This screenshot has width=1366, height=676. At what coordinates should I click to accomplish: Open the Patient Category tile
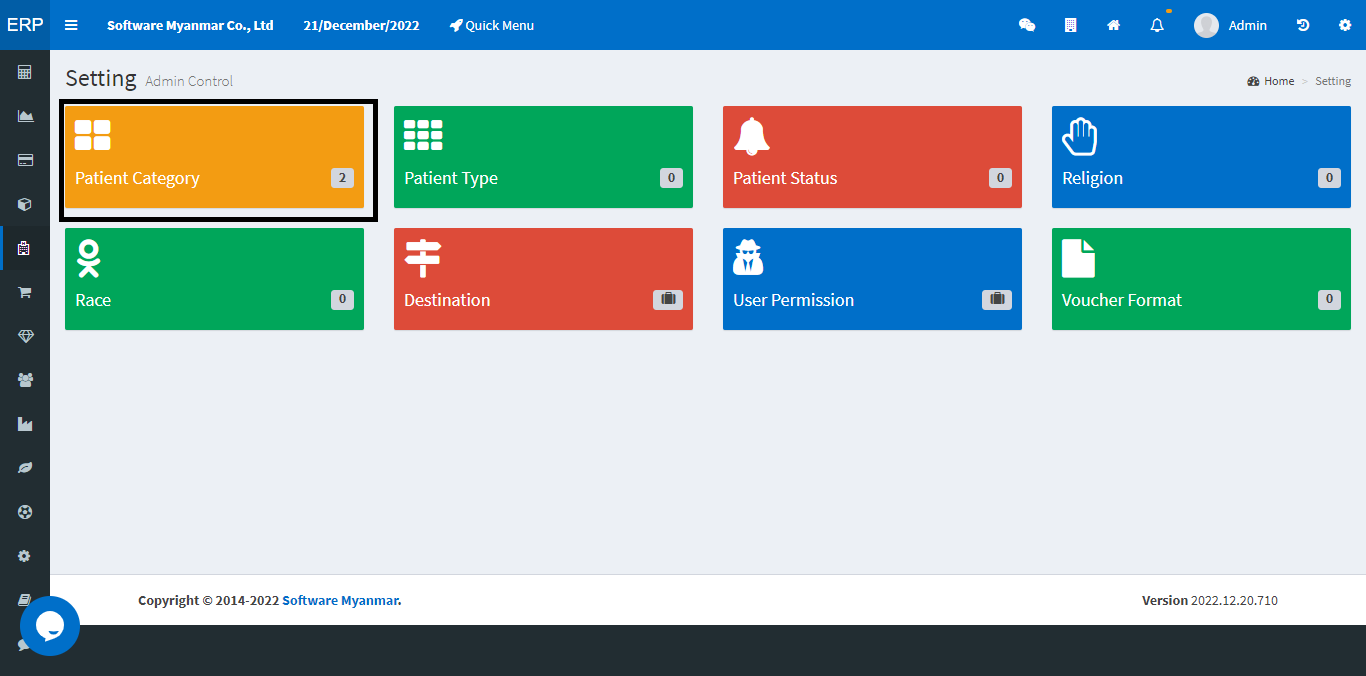[x=214, y=157]
